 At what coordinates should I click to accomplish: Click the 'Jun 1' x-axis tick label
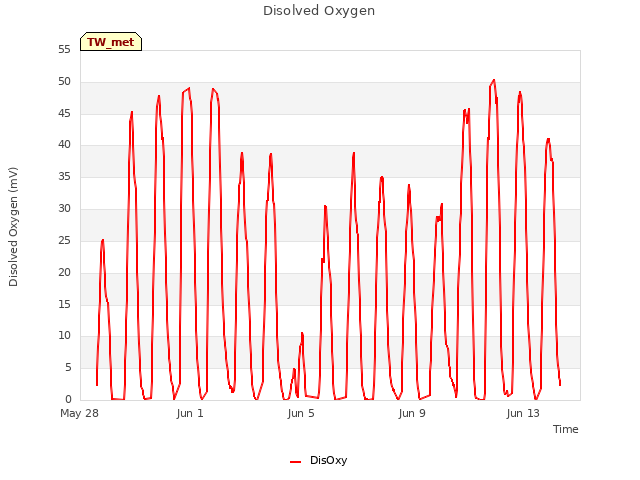190,413
